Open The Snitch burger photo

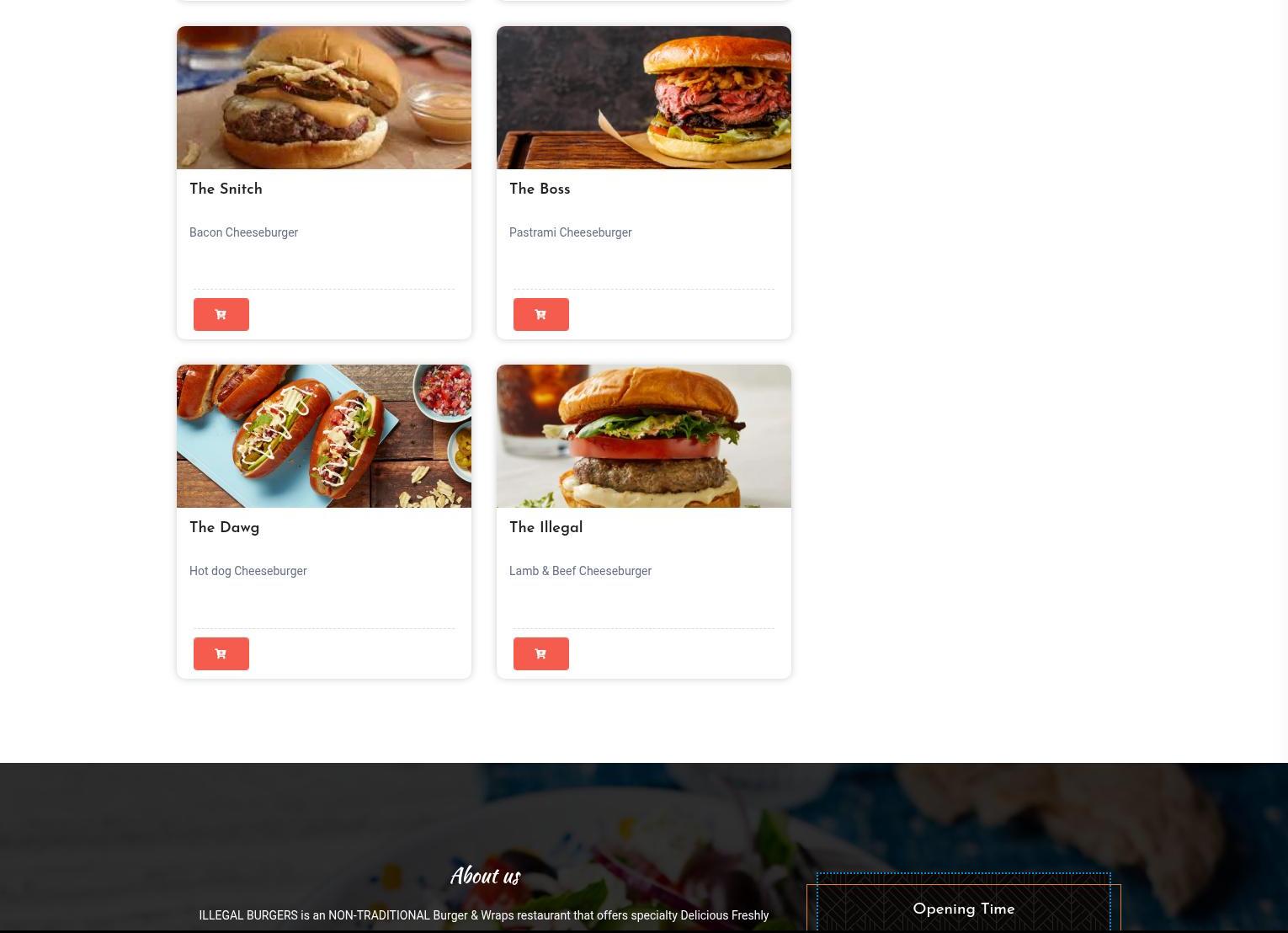click(324, 98)
